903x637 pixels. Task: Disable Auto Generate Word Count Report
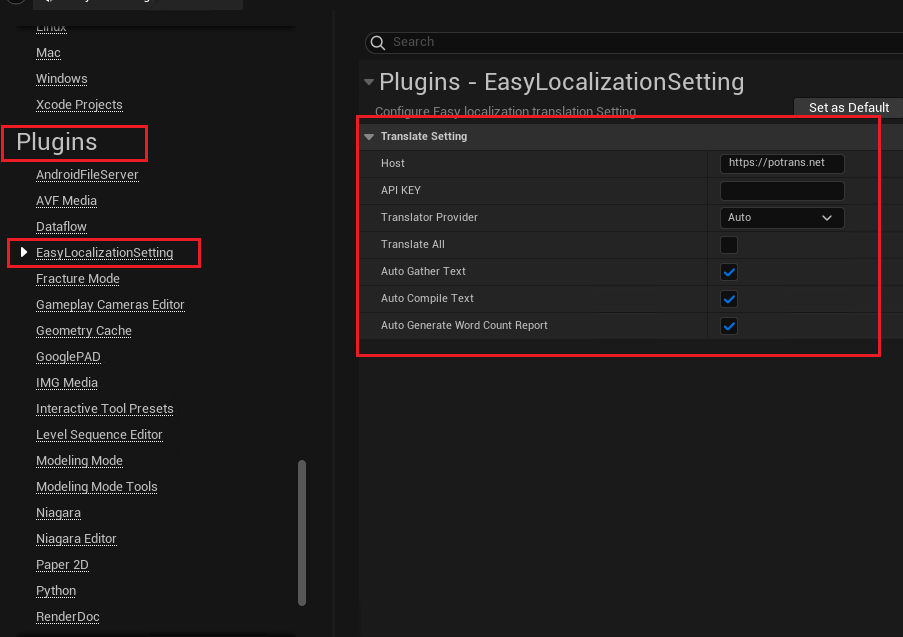click(729, 326)
